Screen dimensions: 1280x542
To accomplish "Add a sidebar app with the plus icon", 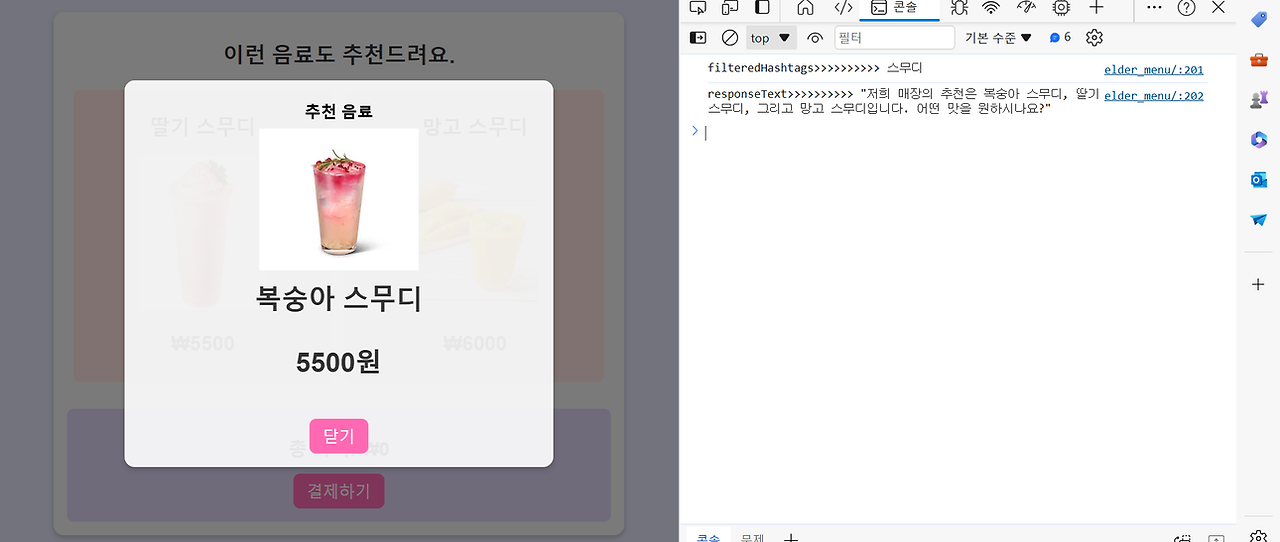I will [x=1259, y=285].
